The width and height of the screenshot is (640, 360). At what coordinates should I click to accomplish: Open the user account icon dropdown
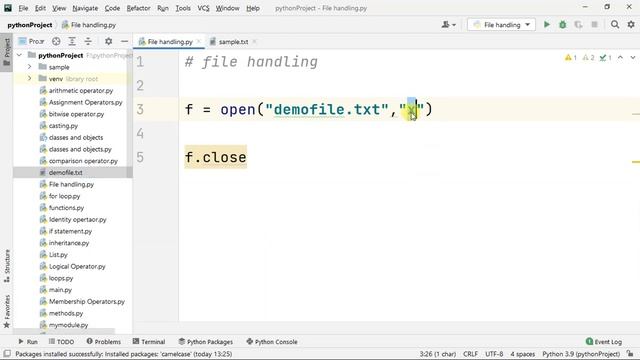[449, 25]
